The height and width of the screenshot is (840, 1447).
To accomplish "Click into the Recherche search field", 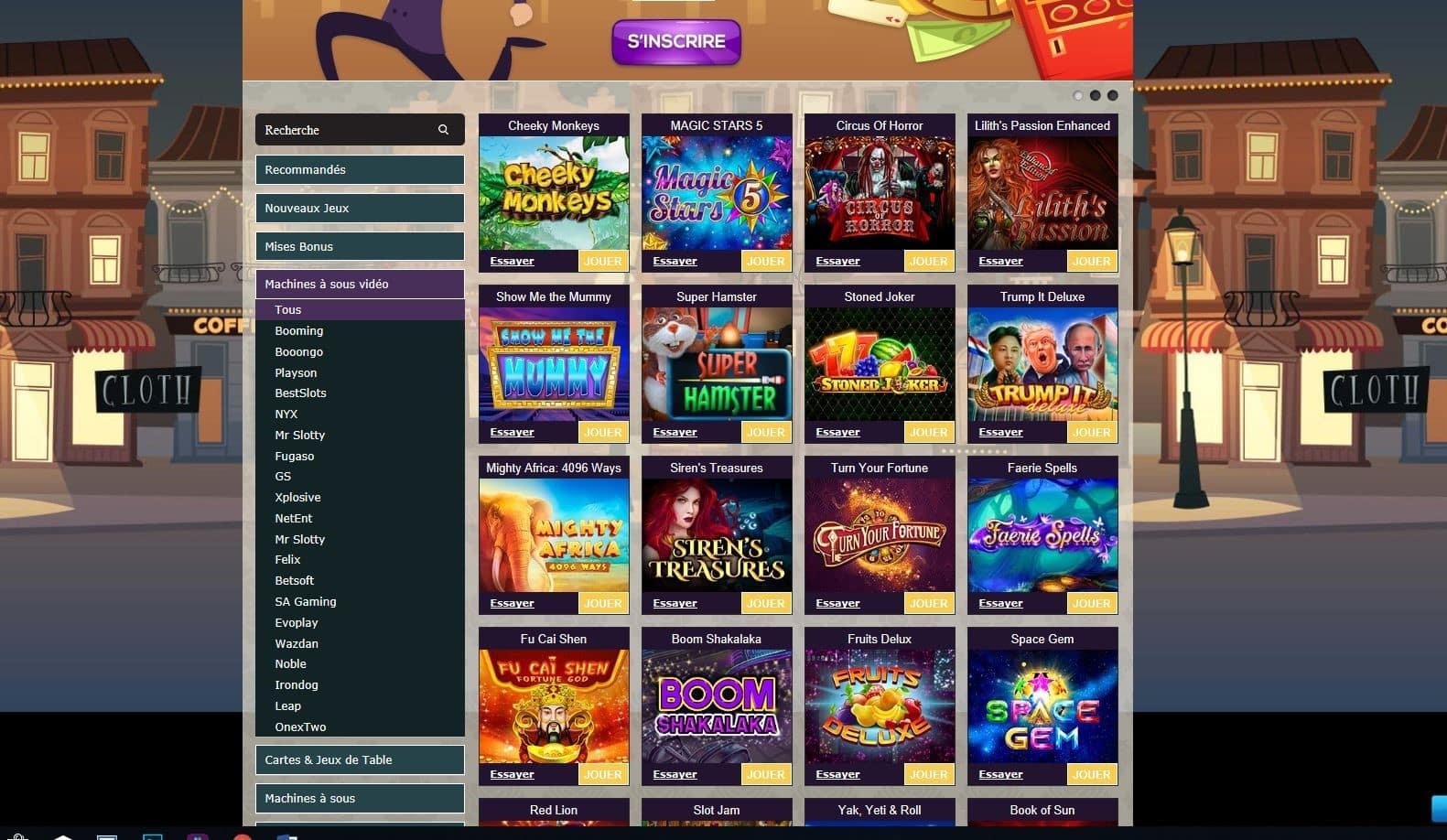I will tap(348, 130).
